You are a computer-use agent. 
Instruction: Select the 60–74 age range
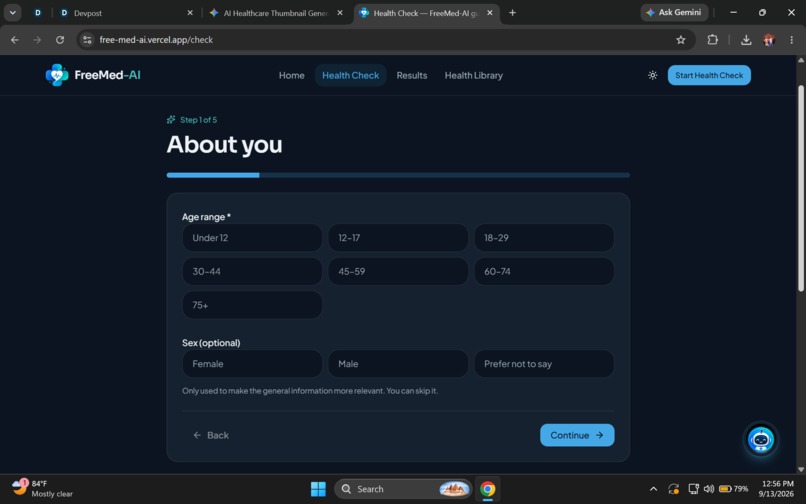point(544,272)
